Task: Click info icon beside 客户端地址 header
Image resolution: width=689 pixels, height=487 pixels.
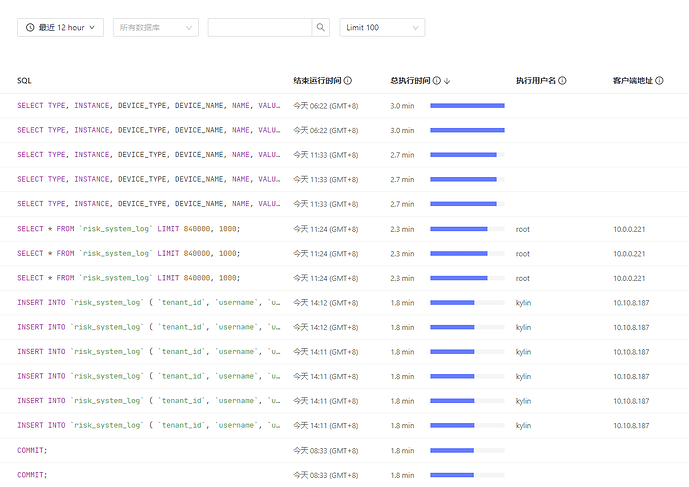Action: point(659,80)
